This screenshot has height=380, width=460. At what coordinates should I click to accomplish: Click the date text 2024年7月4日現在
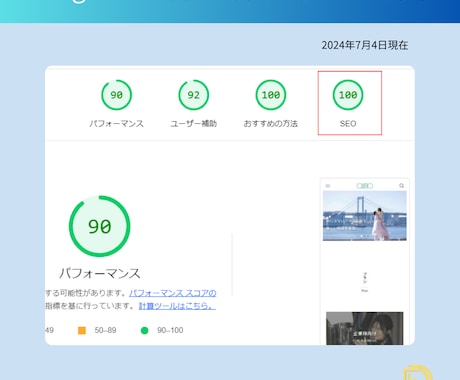365,45
